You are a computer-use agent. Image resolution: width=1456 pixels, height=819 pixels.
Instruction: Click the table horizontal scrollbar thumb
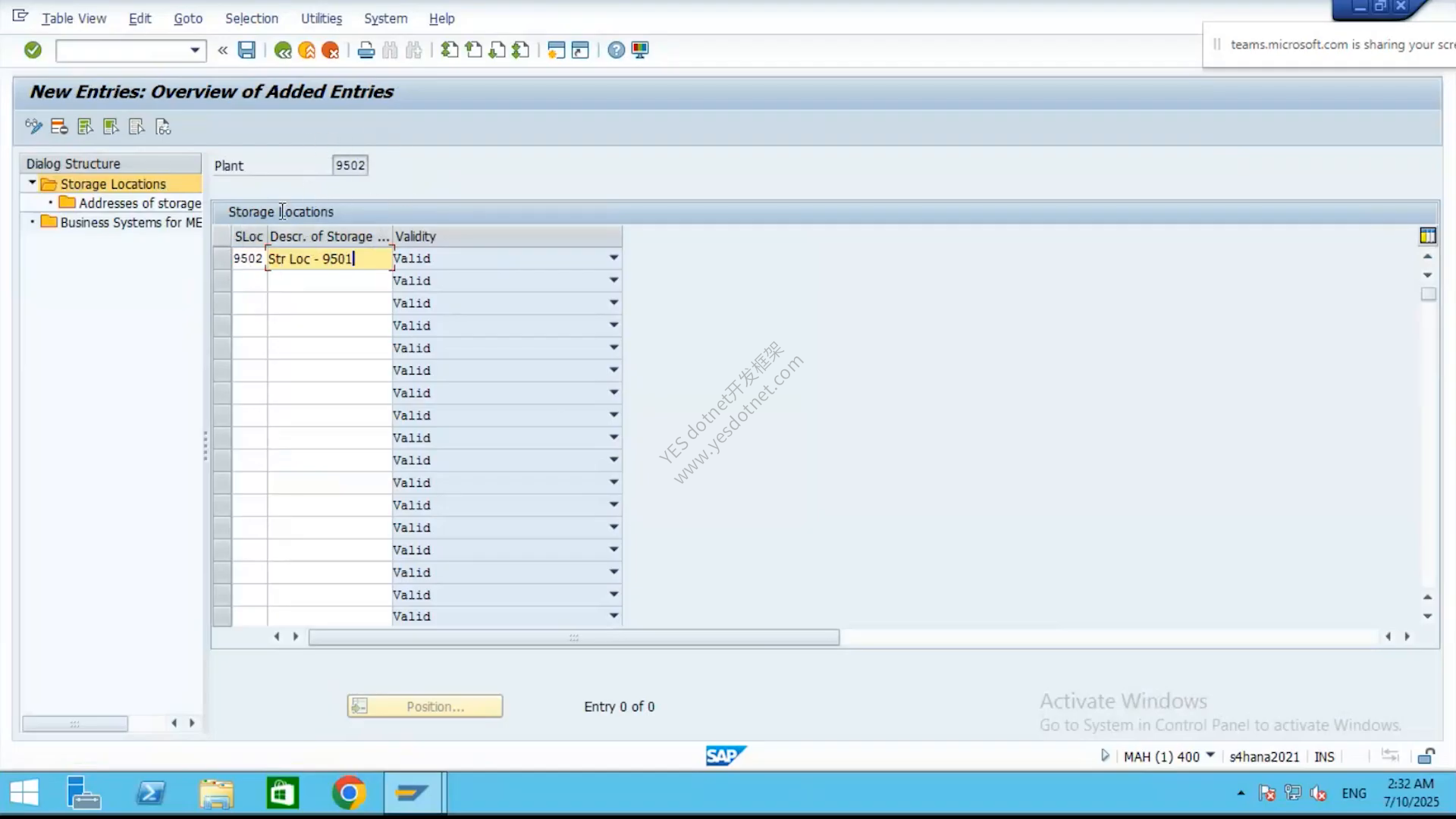574,637
